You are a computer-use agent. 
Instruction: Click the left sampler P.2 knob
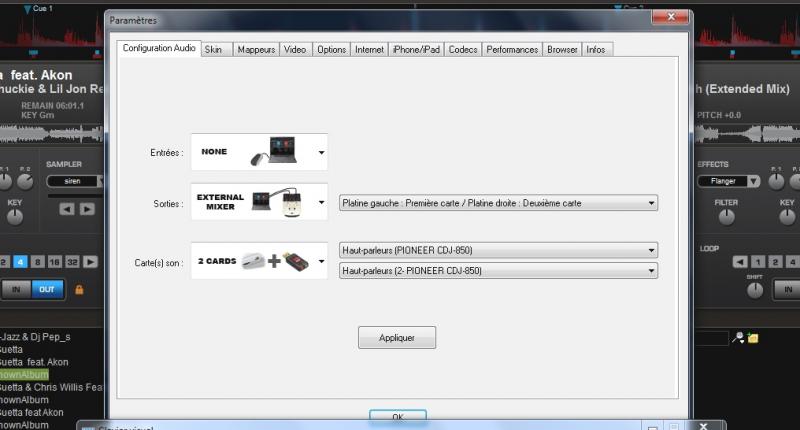tap(25, 181)
